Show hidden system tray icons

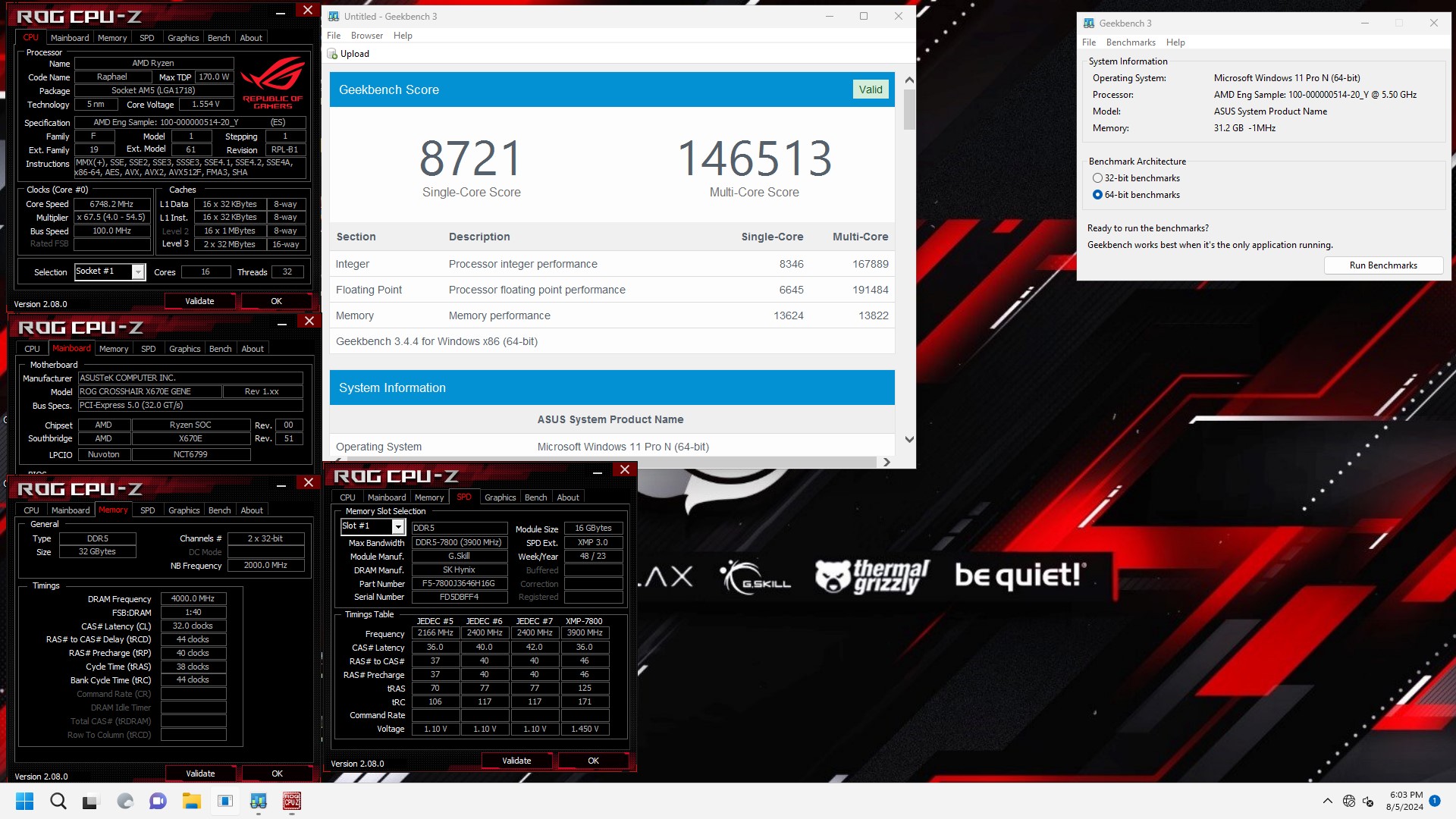[1327, 801]
